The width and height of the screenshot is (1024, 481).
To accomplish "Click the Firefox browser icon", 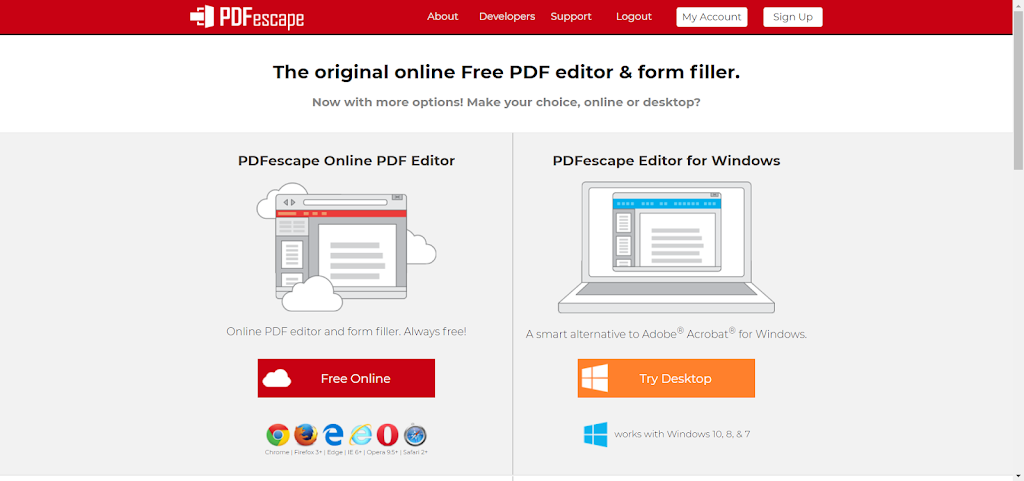I will 305,435.
